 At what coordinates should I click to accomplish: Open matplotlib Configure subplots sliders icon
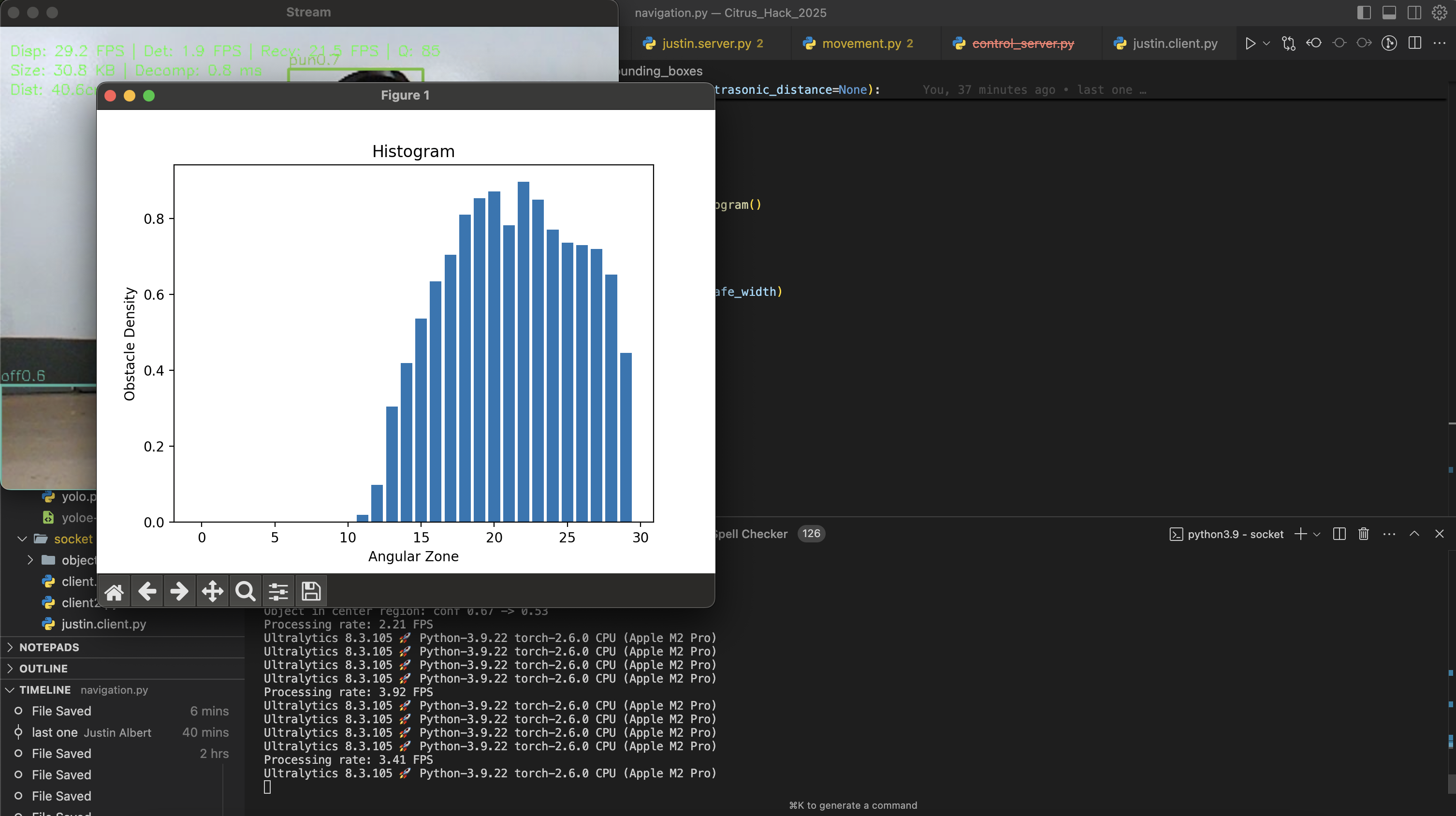(x=278, y=592)
